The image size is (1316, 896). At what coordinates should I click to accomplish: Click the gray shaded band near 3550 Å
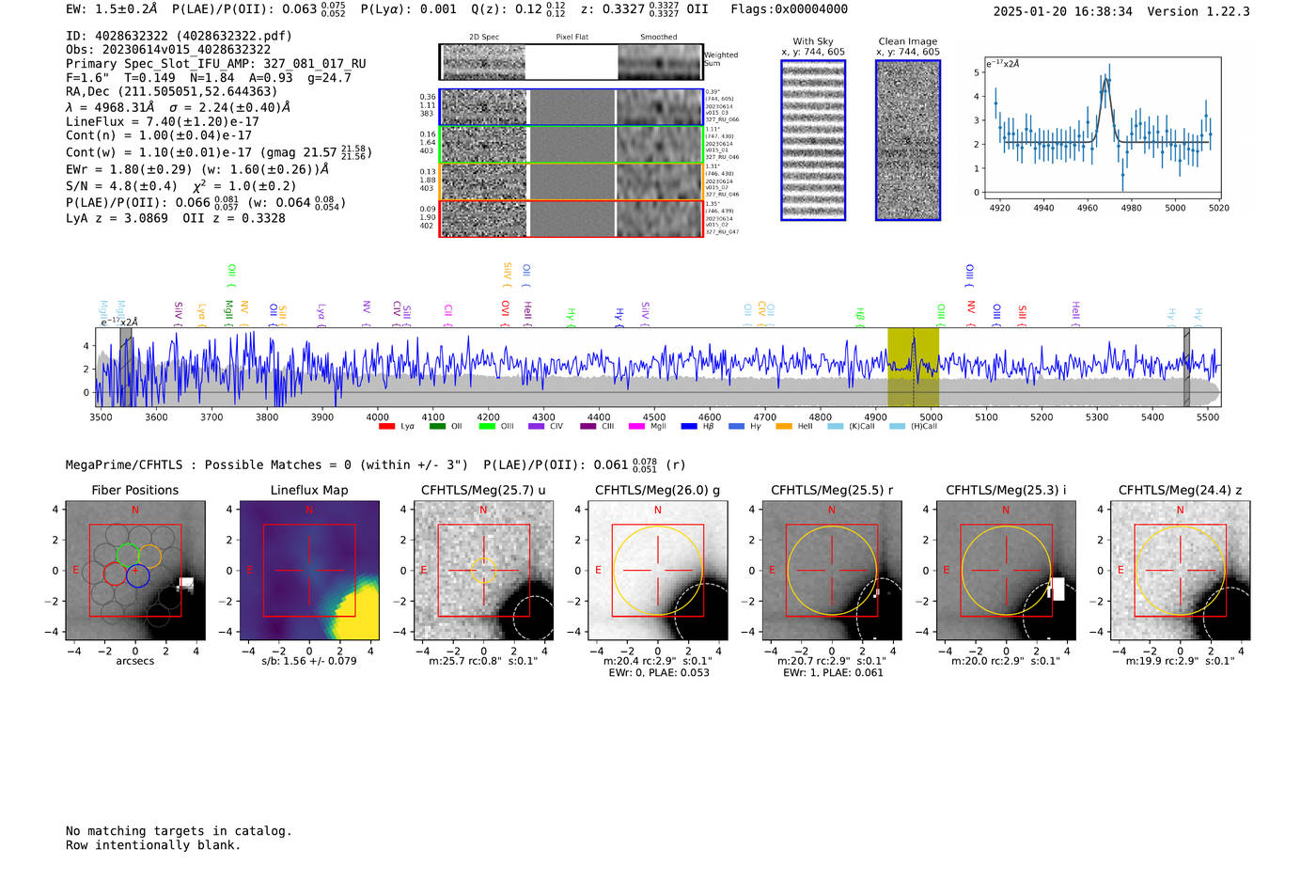coord(126,367)
